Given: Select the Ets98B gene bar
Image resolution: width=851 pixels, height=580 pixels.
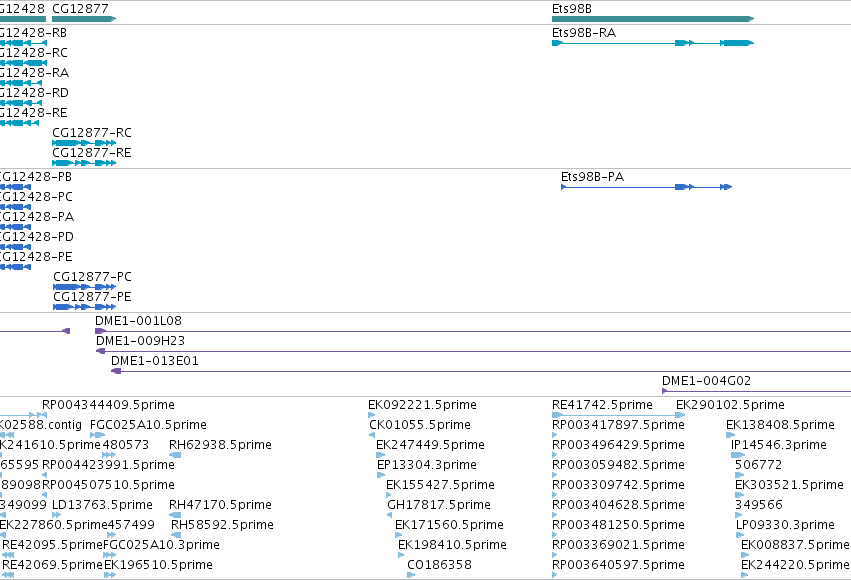Looking at the screenshot, I should [x=653, y=19].
